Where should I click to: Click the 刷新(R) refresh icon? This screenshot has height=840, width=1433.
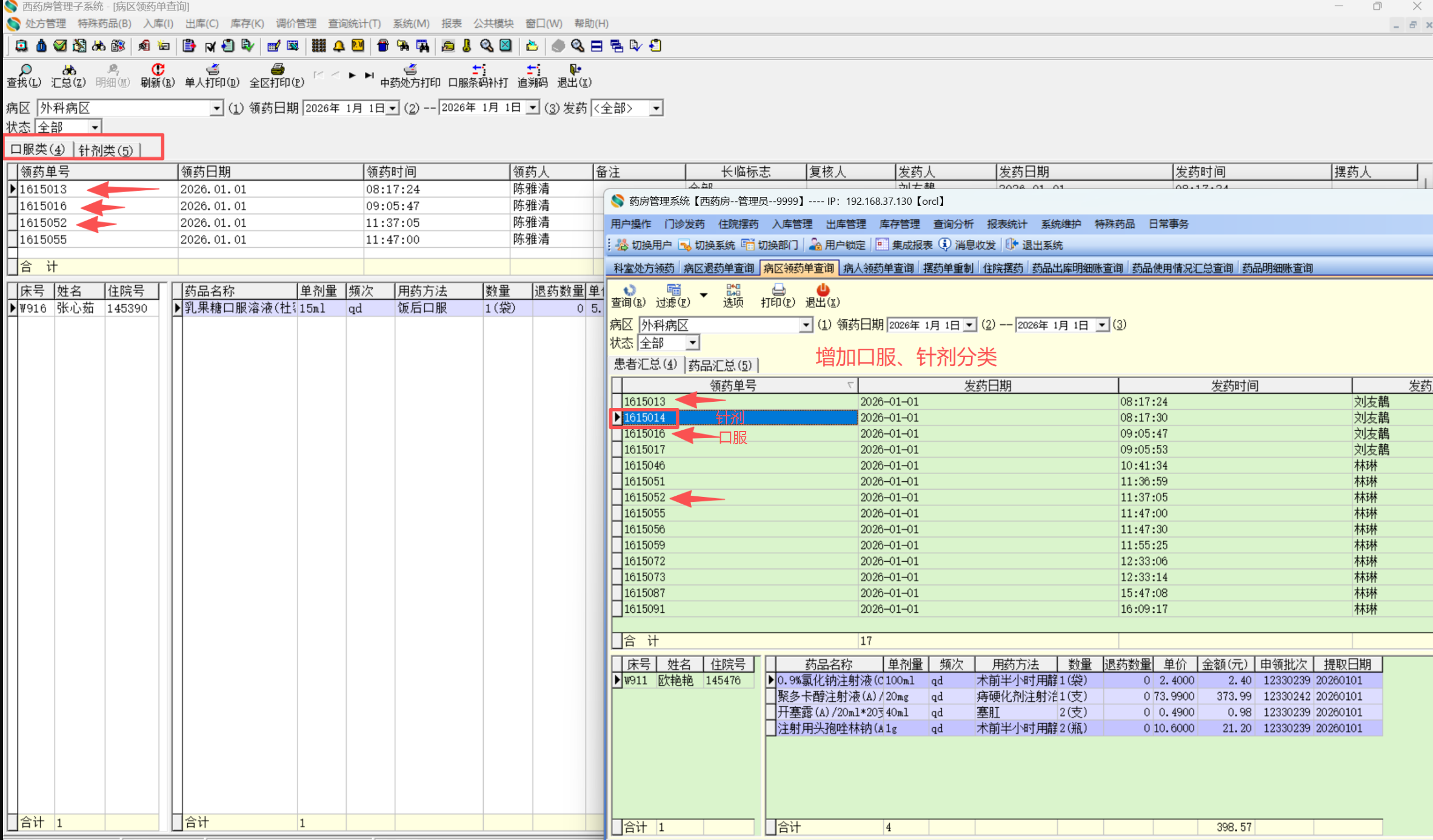point(158,70)
